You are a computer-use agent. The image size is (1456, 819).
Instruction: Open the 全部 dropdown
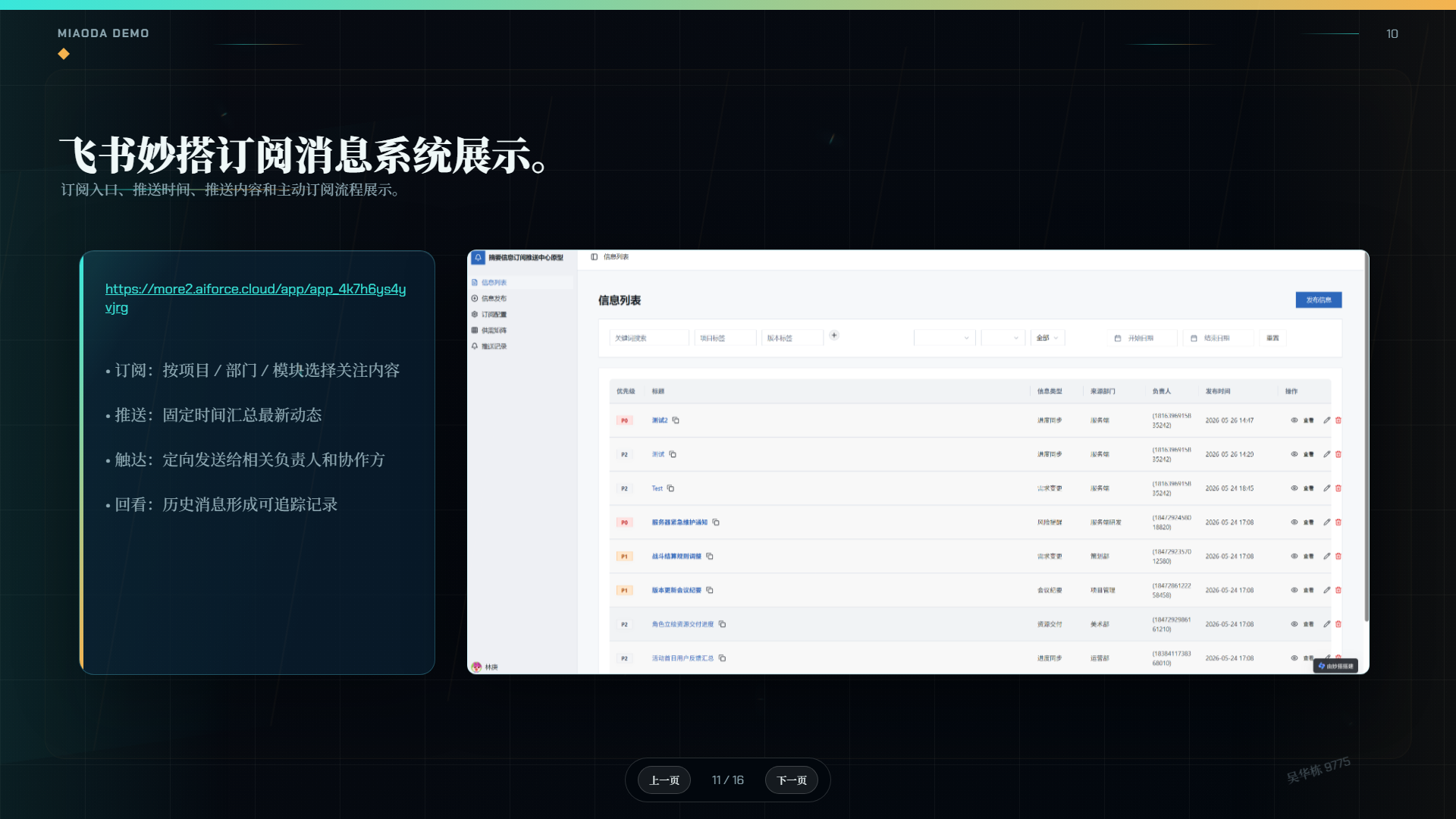click(x=1048, y=338)
